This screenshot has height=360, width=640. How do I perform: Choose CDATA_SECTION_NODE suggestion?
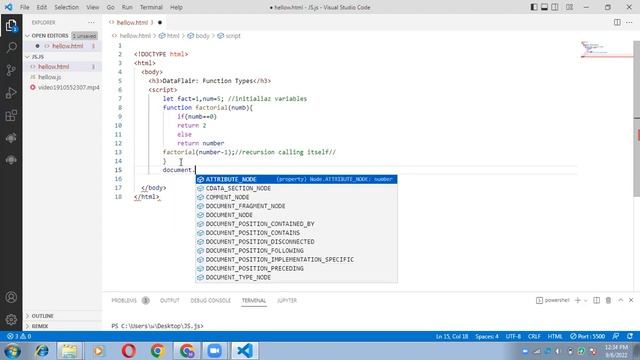[296, 188]
